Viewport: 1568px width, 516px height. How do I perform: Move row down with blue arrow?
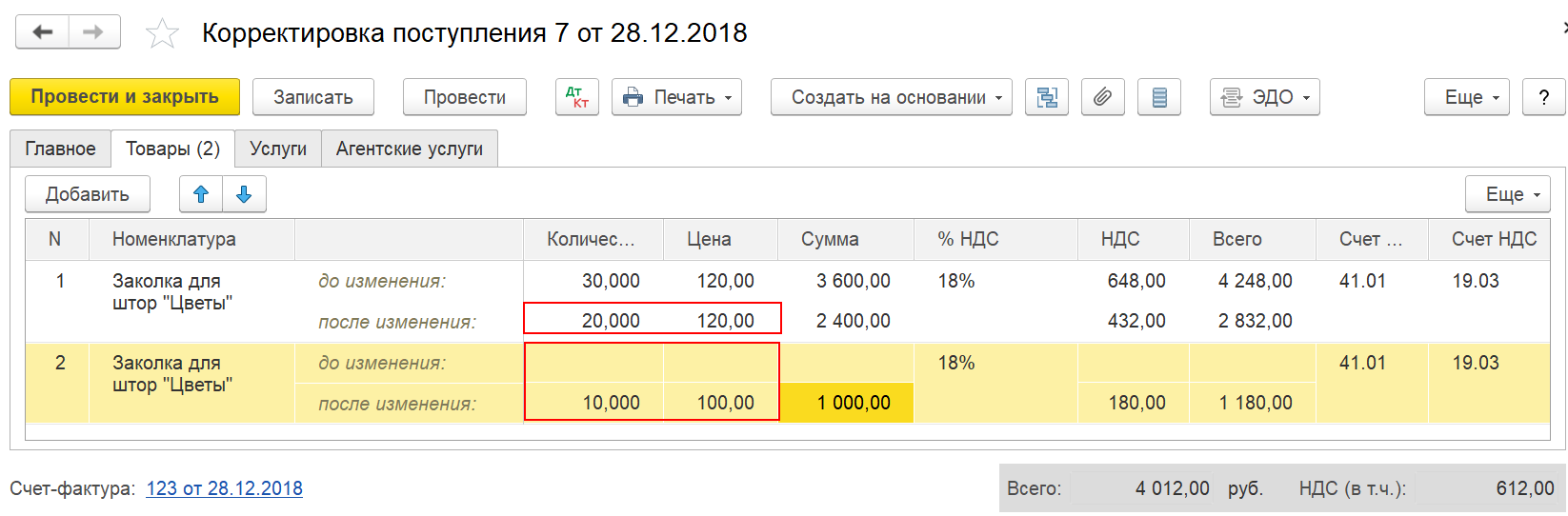pyautogui.click(x=244, y=194)
